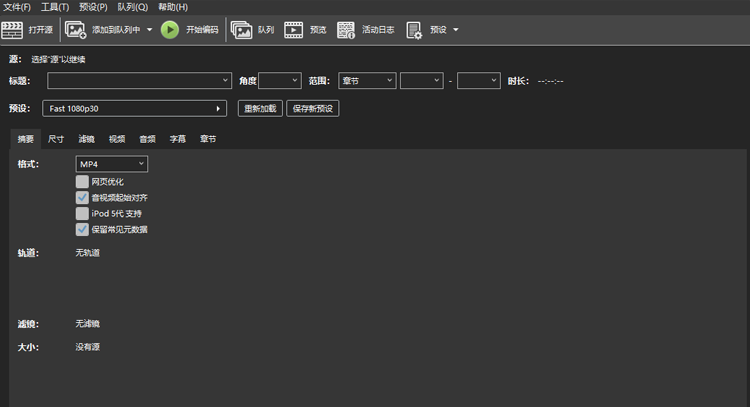750x407 pixels.
Task: Click the 添加到队列中 (Add to Queue) icon
Action: coord(75,30)
